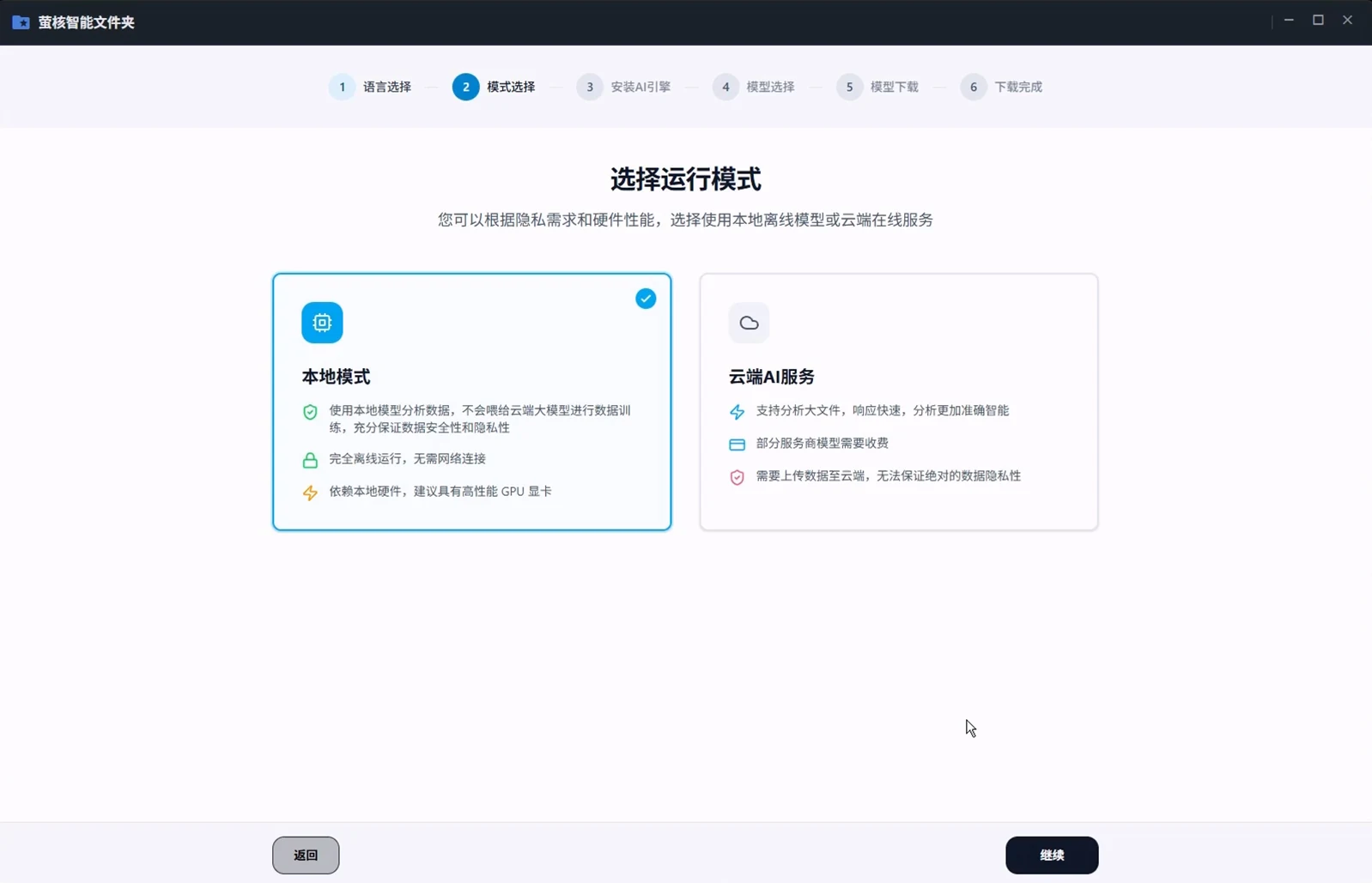Click the blue lightning icon under 云端AI服务

click(737, 412)
